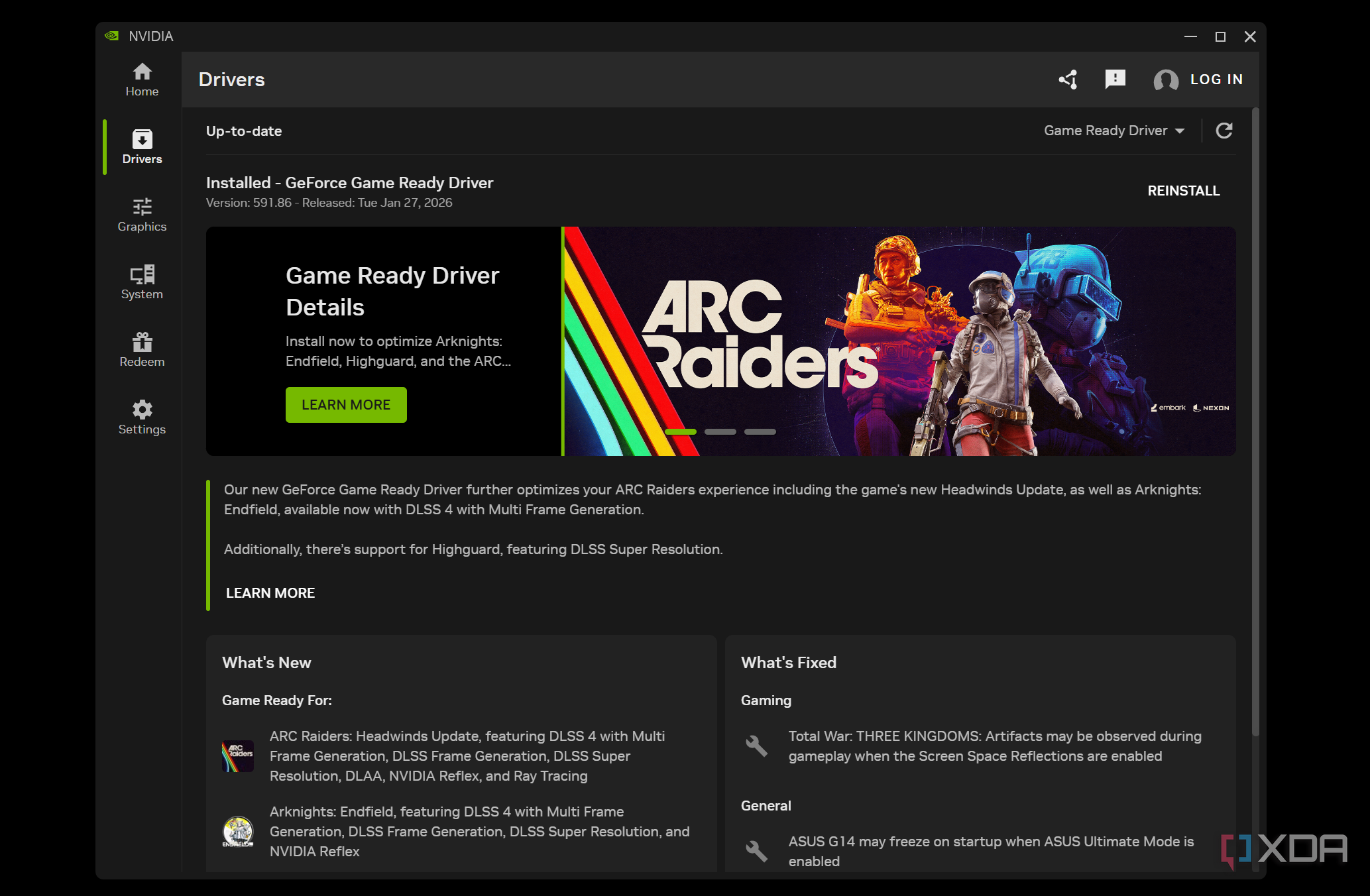Open the Settings gear in sidebar

pyautogui.click(x=142, y=418)
